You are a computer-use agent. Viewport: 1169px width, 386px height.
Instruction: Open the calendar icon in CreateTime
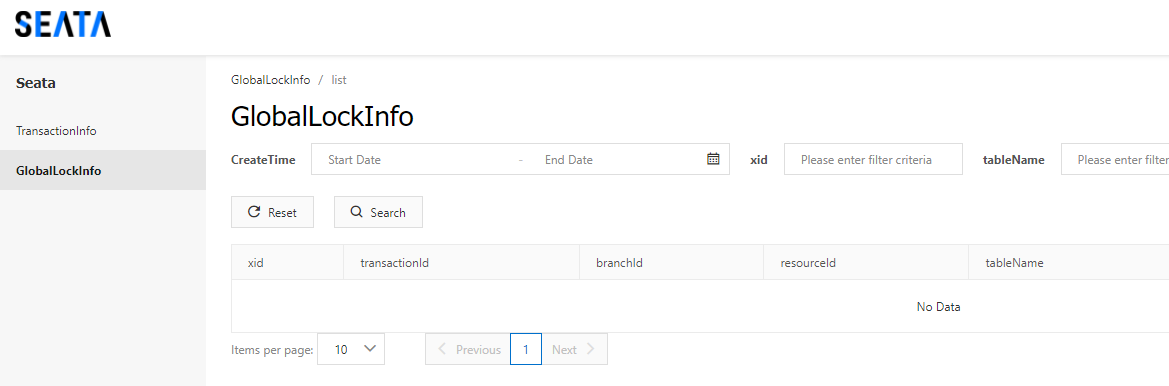713,159
